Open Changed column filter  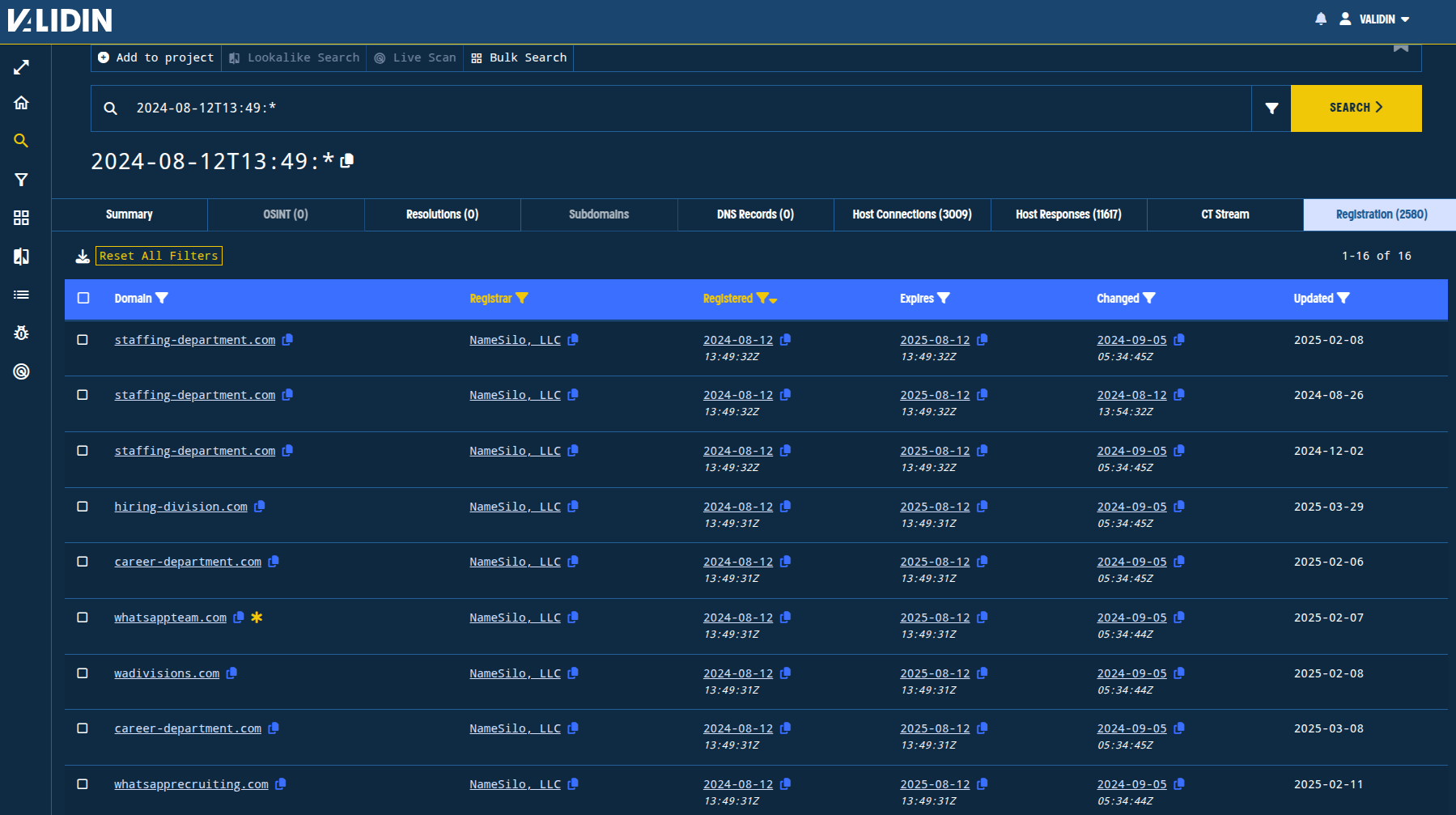point(1149,298)
